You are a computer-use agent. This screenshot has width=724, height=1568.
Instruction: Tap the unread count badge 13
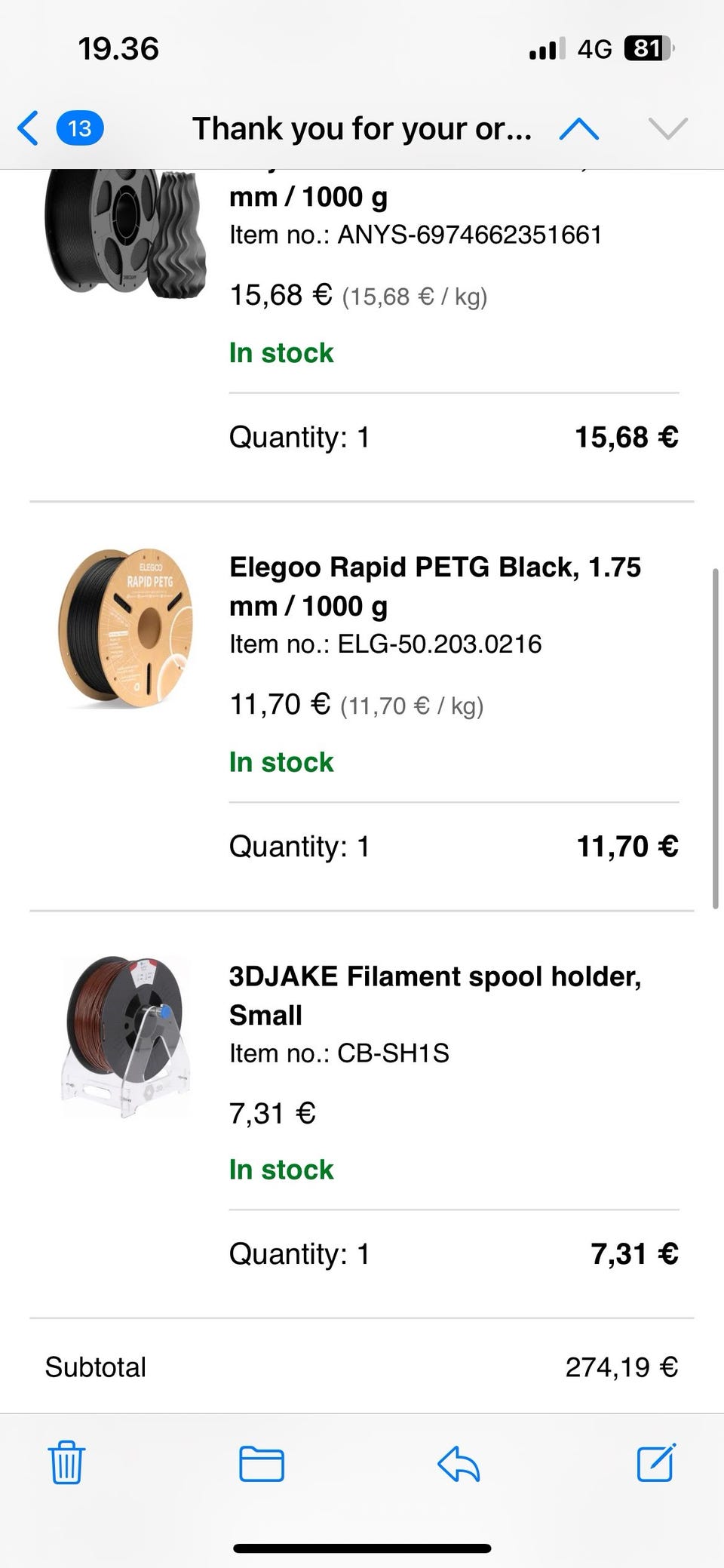80,128
